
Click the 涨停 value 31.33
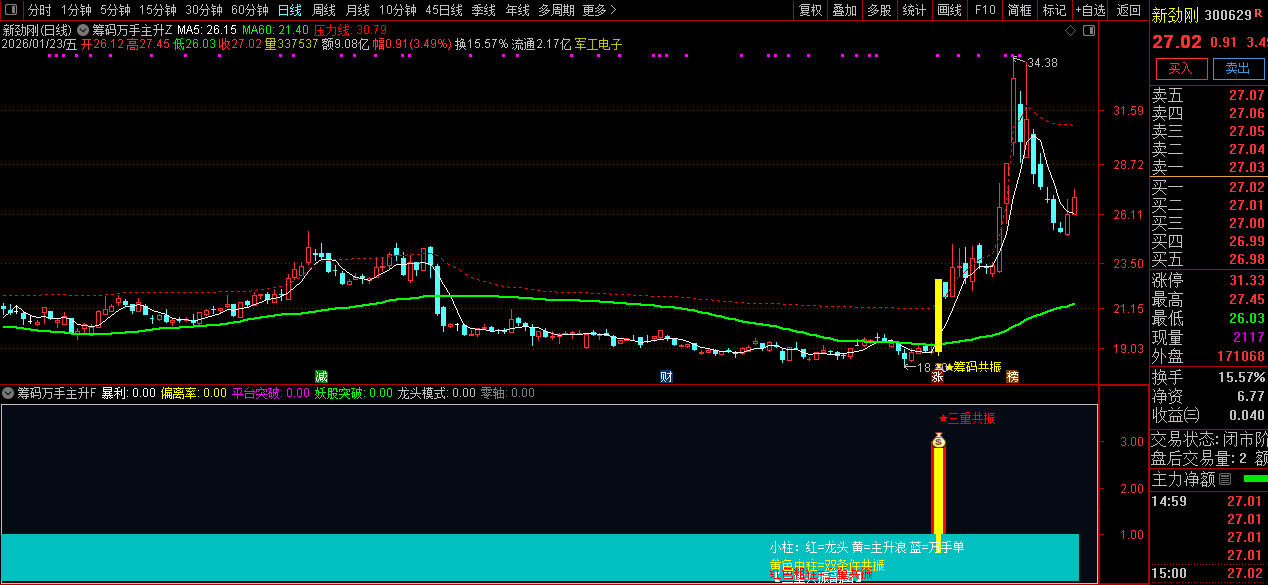1246,280
